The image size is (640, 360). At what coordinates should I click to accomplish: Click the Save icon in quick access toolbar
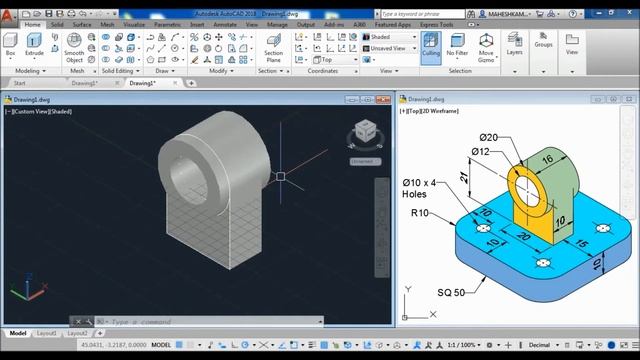click(49, 14)
